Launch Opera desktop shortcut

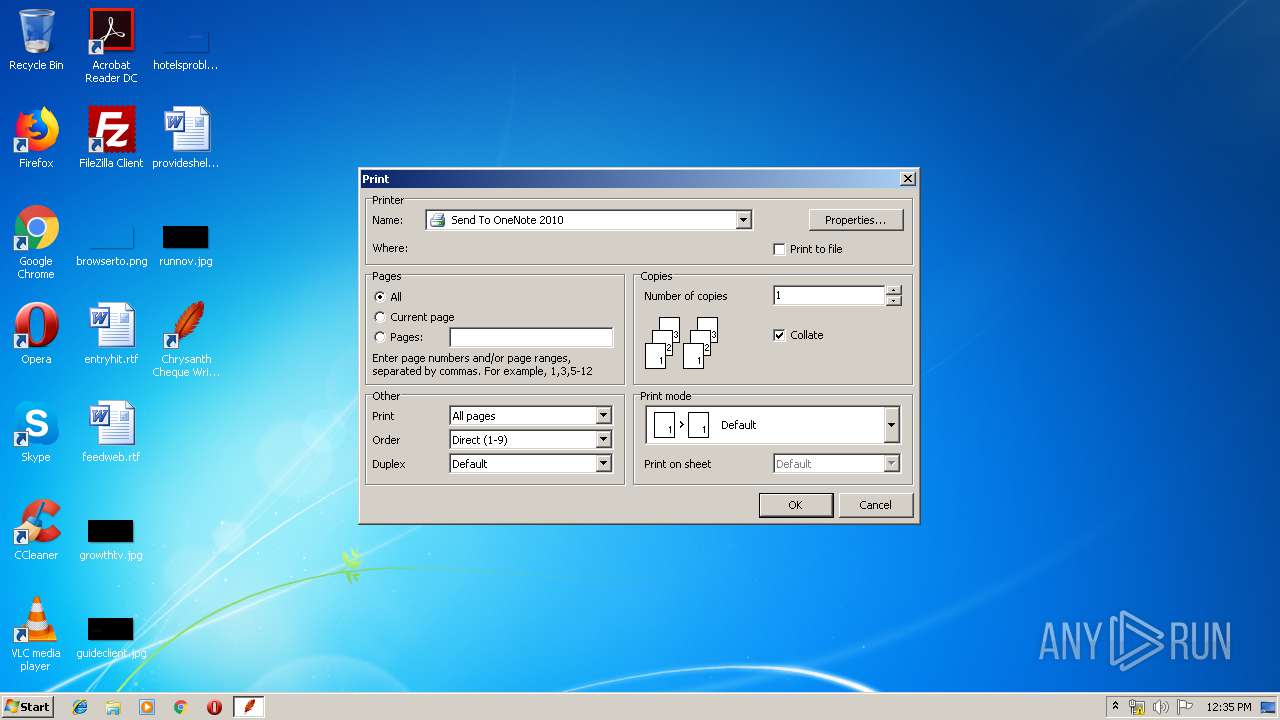[x=36, y=334]
